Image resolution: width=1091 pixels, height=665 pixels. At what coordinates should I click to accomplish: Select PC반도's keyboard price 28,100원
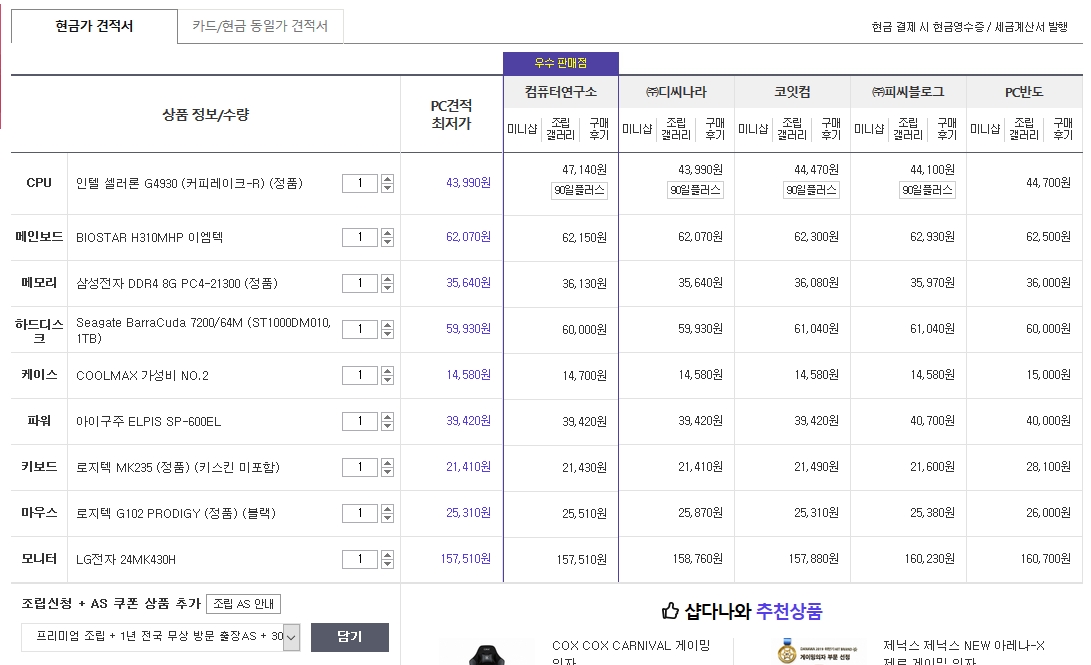pyautogui.click(x=1048, y=467)
